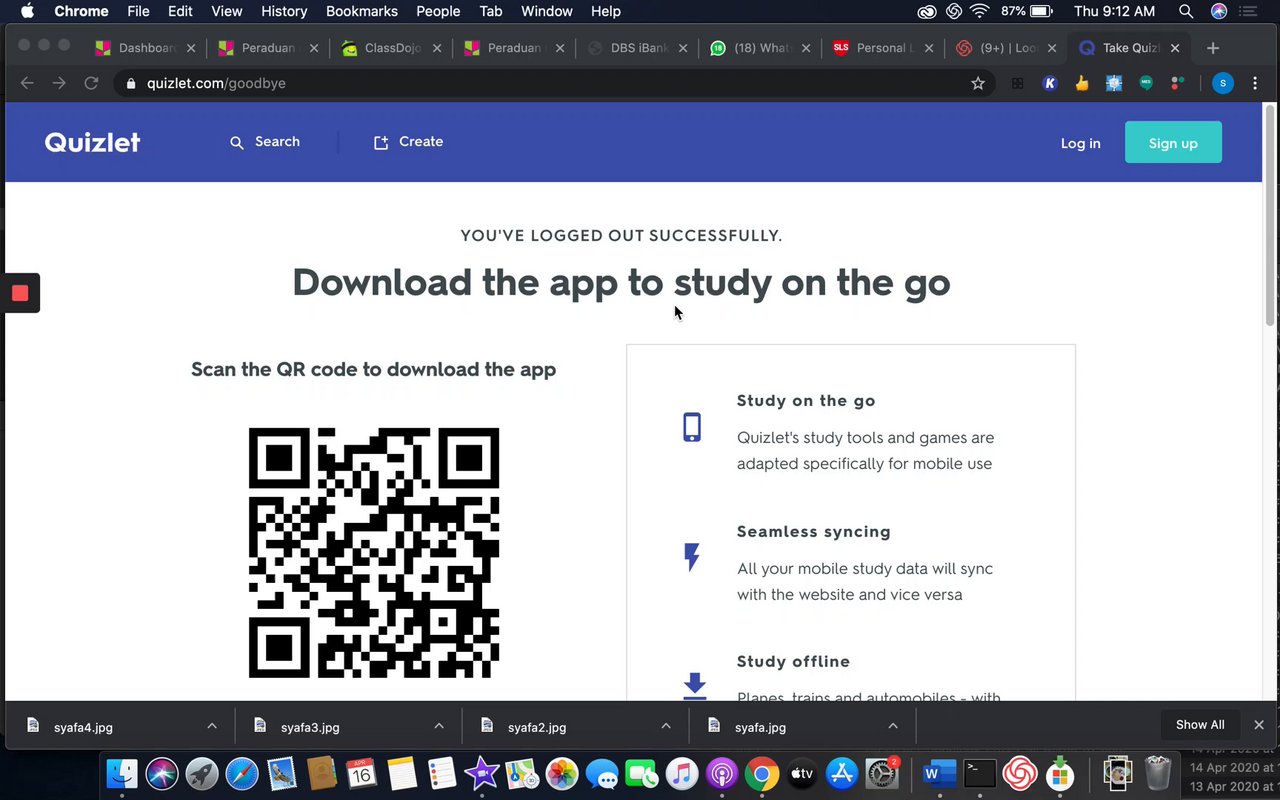Image resolution: width=1280 pixels, height=800 pixels.
Task: Close the ClassDojo tab
Action: coord(437,48)
